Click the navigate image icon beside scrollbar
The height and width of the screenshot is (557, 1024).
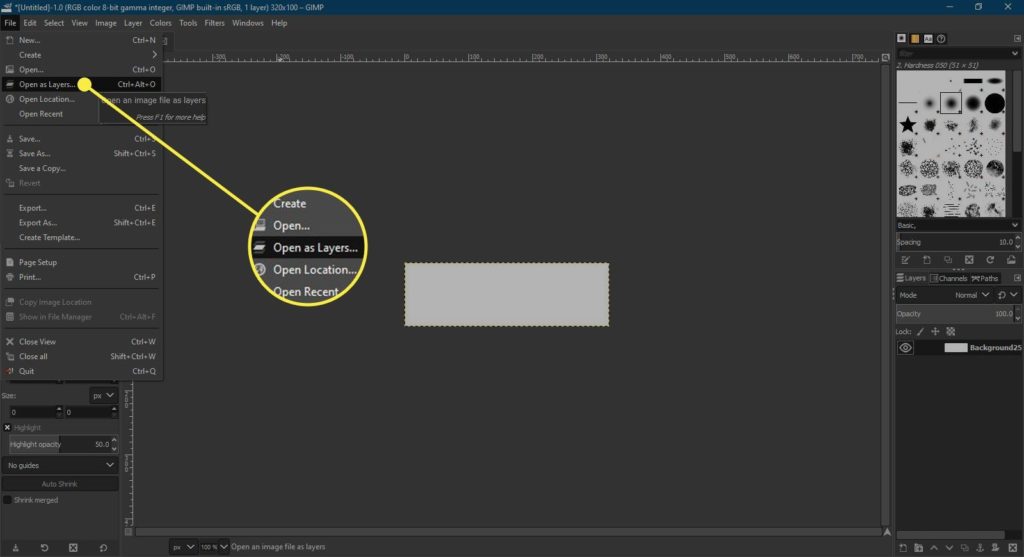click(887, 532)
